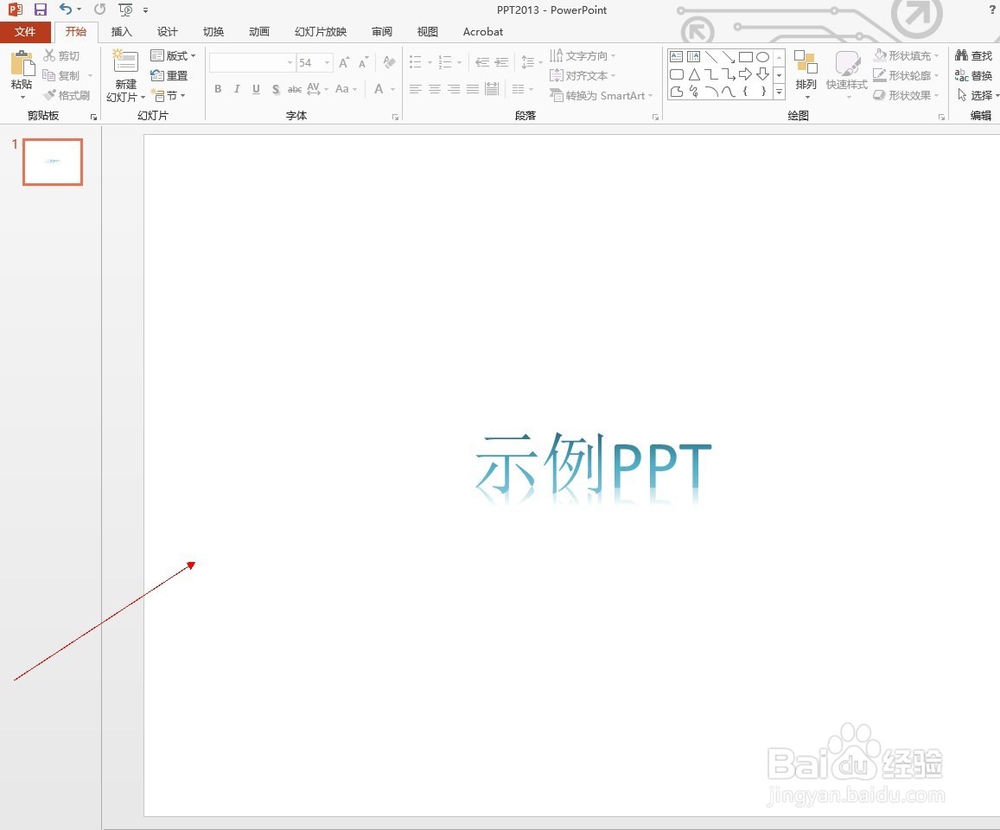
Task: Toggle align text right
Action: point(454,89)
